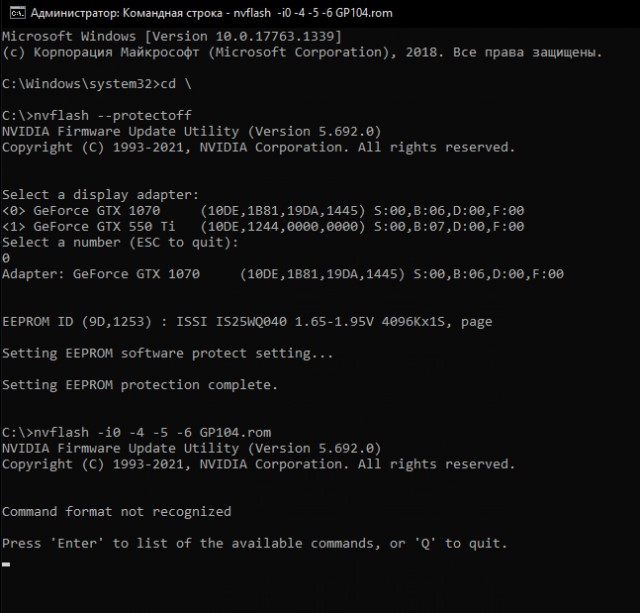Click the 'cd \' command line
The image size is (640, 613).
click(x=97, y=84)
